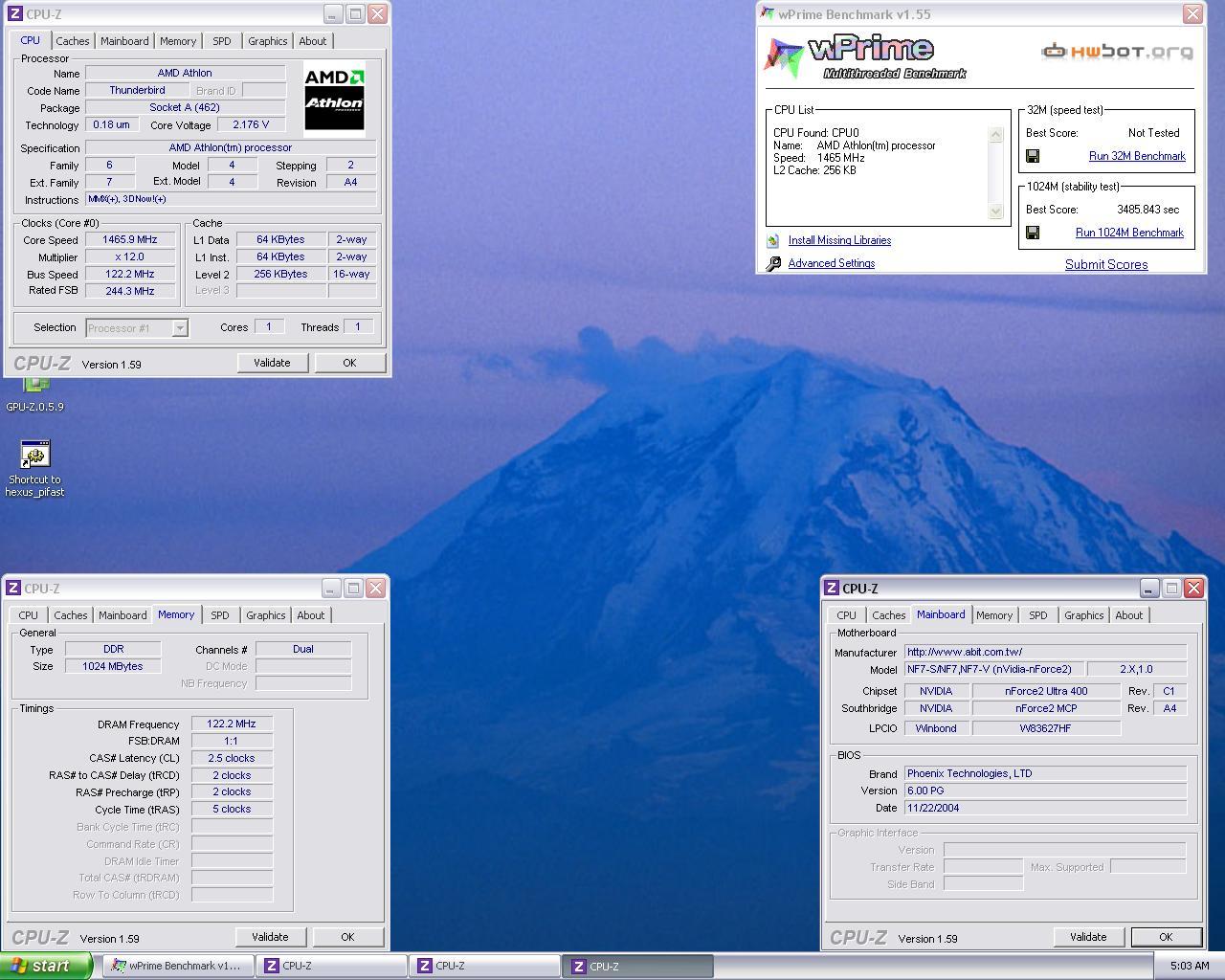Open the About tab in the top CPU-Z window

click(313, 41)
